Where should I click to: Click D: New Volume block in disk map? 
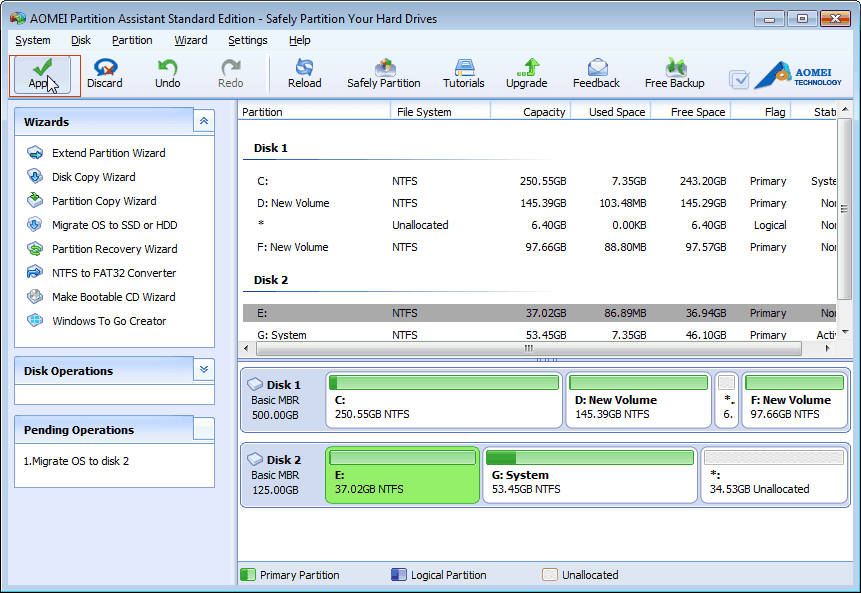[639, 400]
